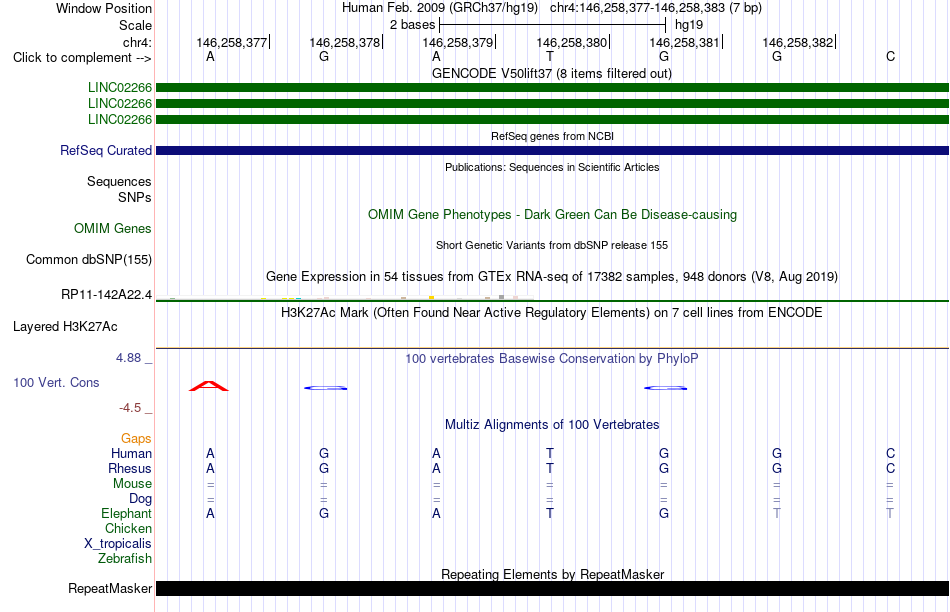Image resolution: width=950 pixels, height=612 pixels.
Task: Click the Zebrafish species label
Action: click(x=124, y=559)
